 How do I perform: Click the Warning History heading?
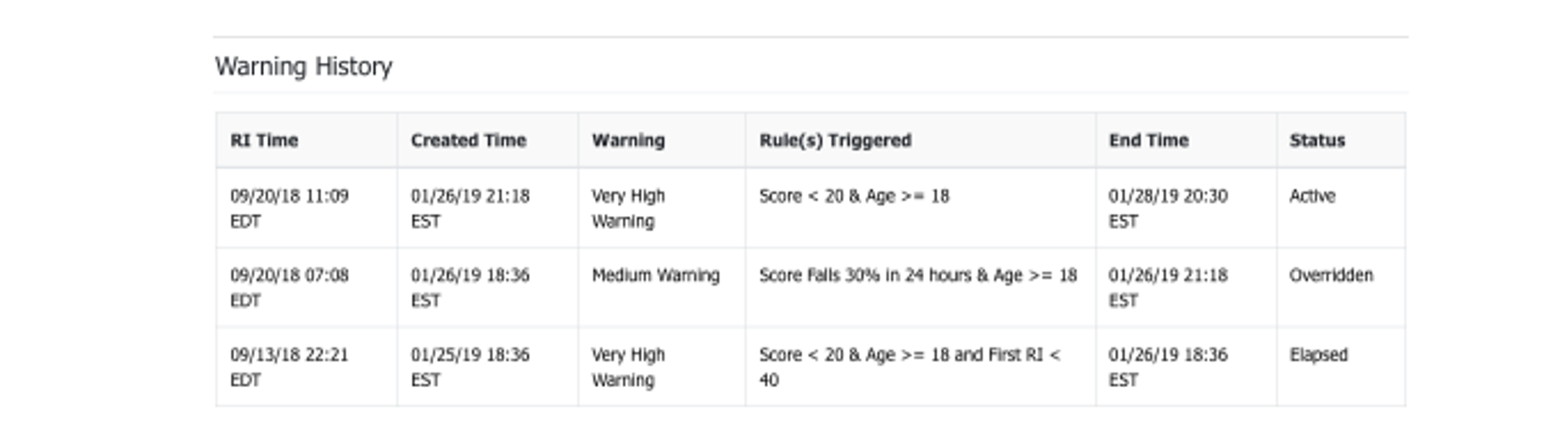pyautogui.click(x=304, y=66)
